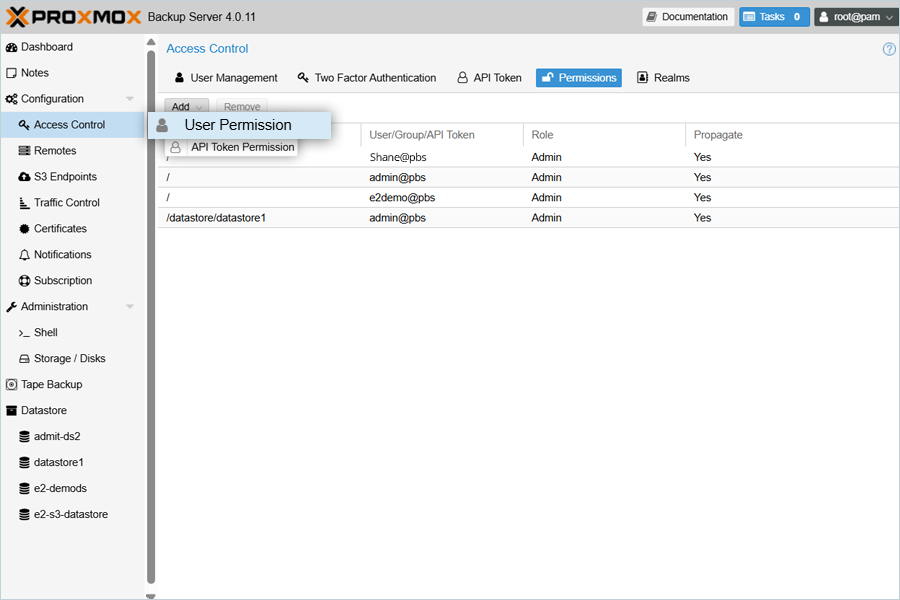Go to Notifications settings
This screenshot has height=600, width=900.
click(x=62, y=255)
